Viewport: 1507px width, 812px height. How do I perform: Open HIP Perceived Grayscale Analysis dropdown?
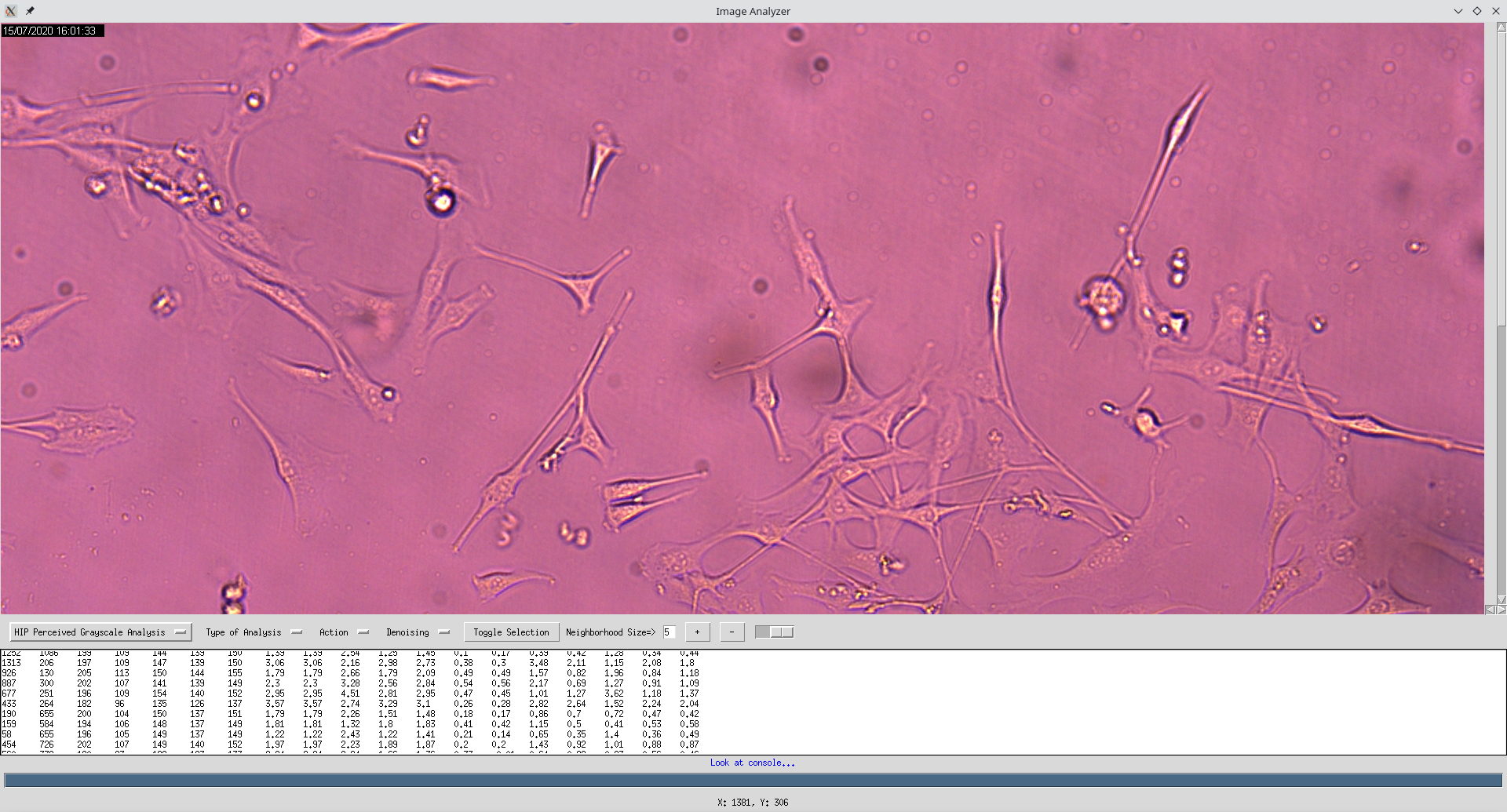coord(100,632)
